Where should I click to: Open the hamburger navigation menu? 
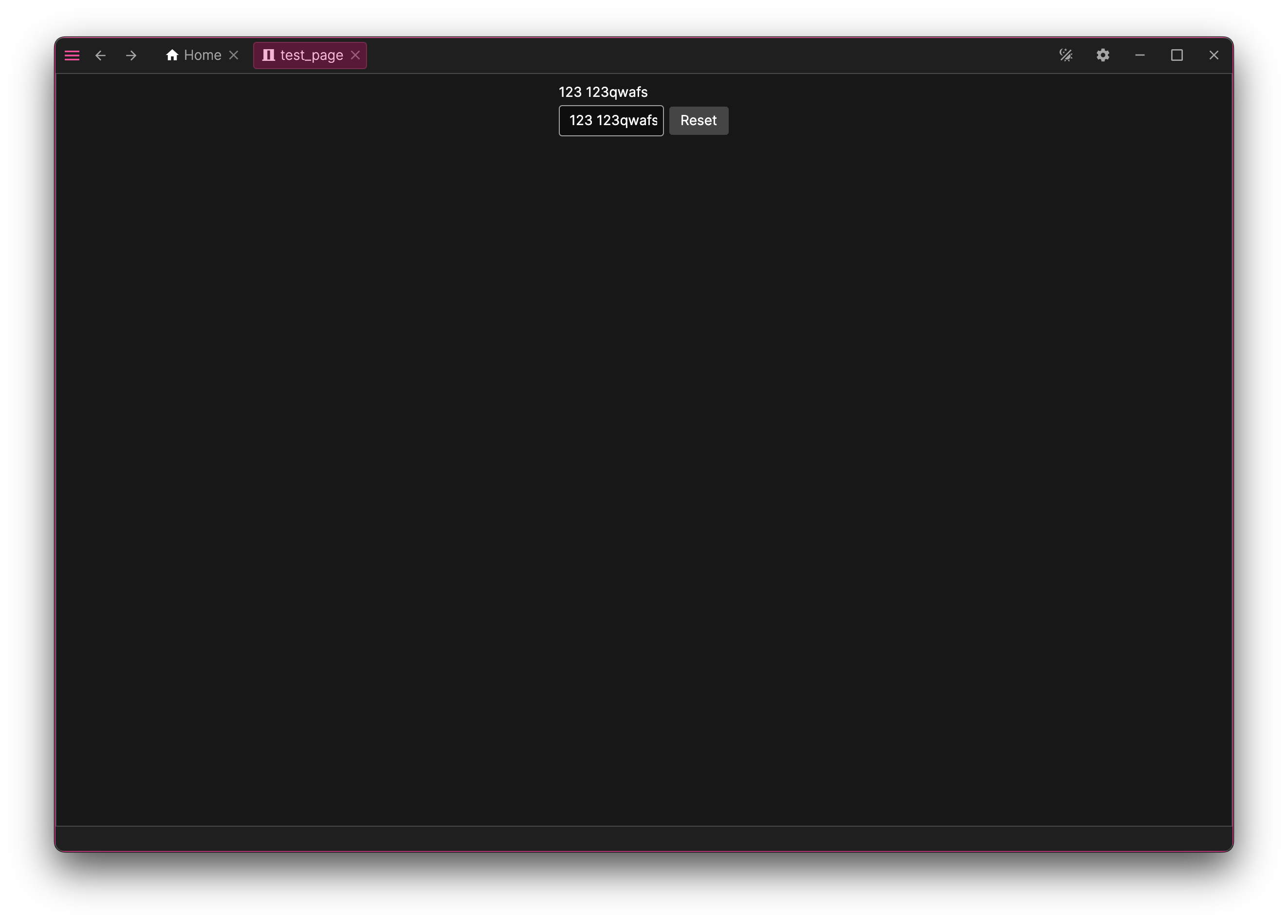[x=72, y=55]
